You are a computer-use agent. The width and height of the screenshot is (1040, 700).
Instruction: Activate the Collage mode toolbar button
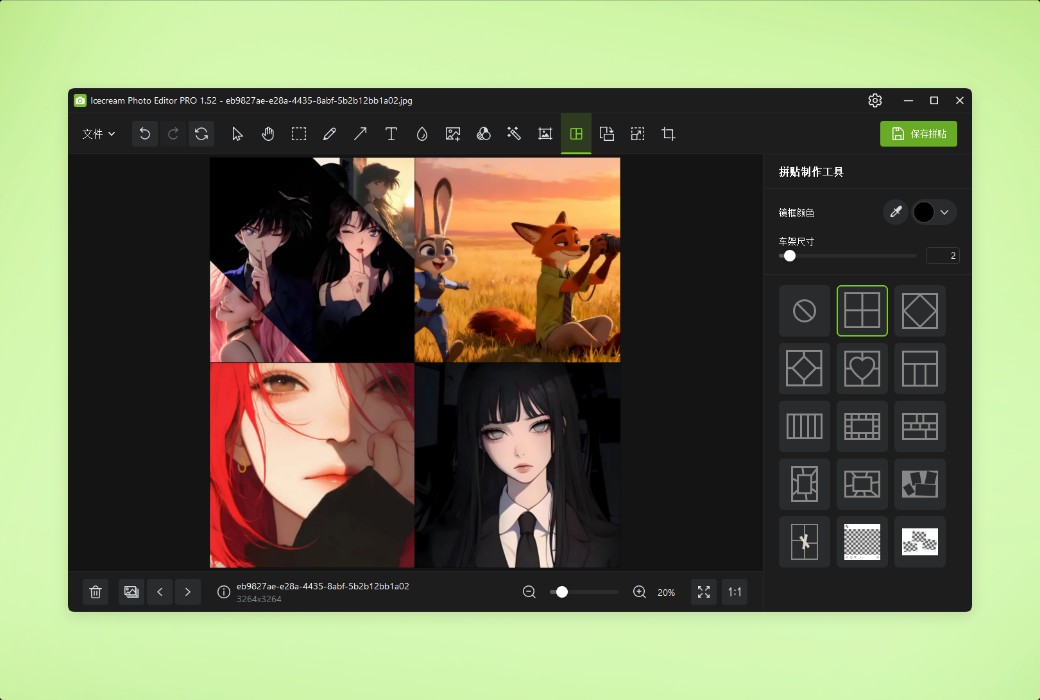[576, 133]
